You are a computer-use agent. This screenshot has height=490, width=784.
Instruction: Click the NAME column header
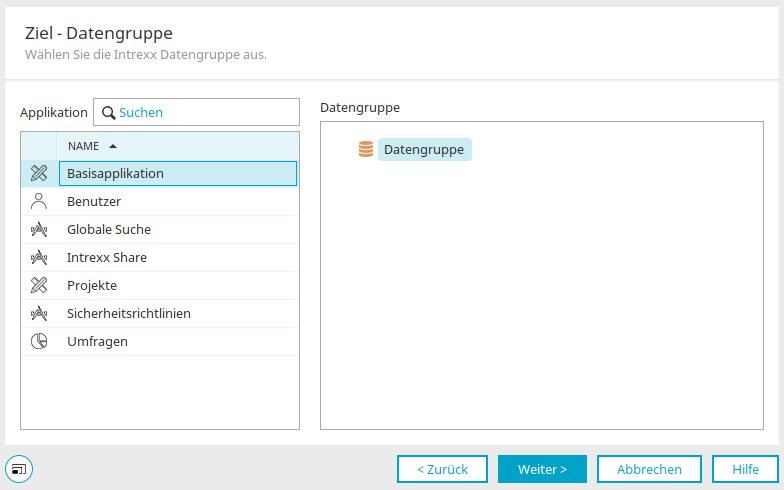tap(178, 146)
